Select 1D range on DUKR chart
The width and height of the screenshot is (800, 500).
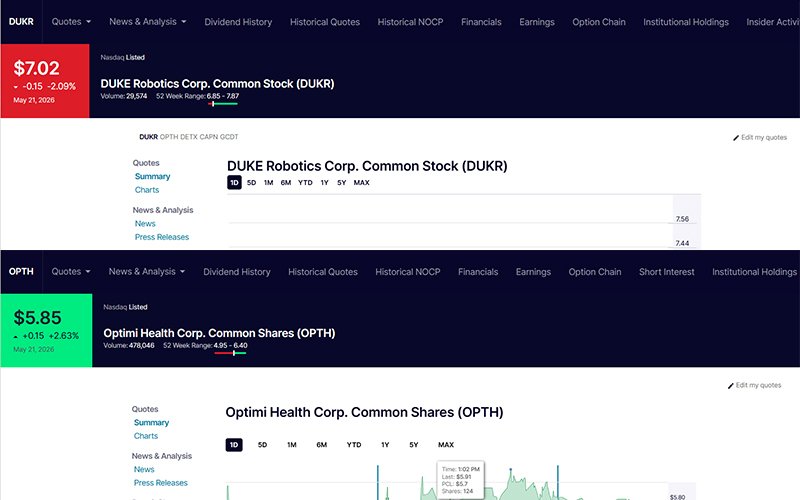click(x=234, y=183)
